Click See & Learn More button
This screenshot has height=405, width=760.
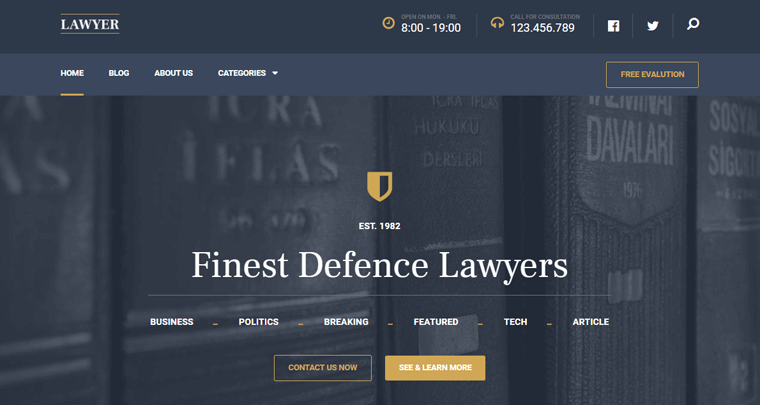pos(435,368)
